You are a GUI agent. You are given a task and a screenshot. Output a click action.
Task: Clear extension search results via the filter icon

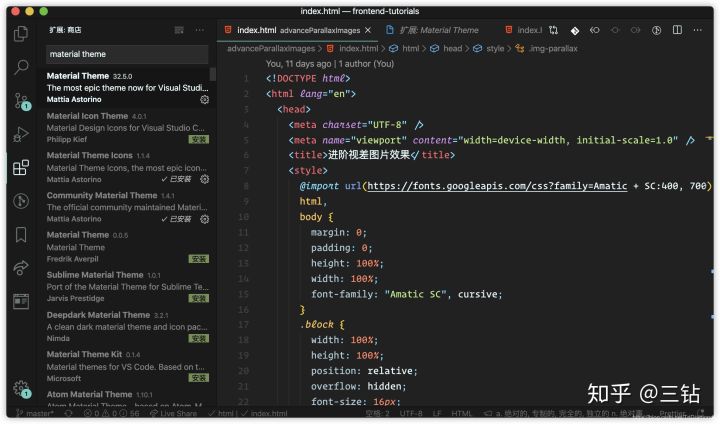179,30
